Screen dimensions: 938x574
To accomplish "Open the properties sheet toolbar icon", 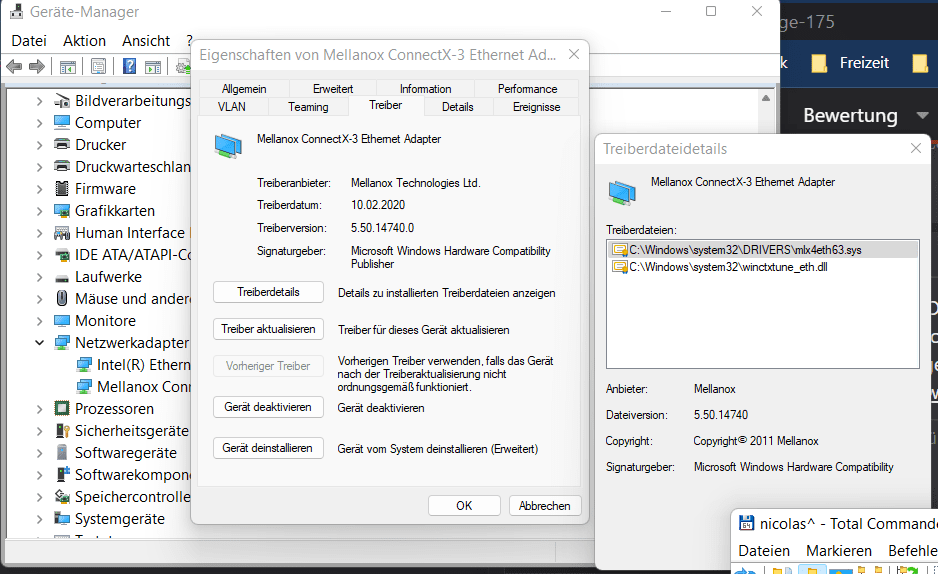I will pyautogui.click(x=99, y=66).
